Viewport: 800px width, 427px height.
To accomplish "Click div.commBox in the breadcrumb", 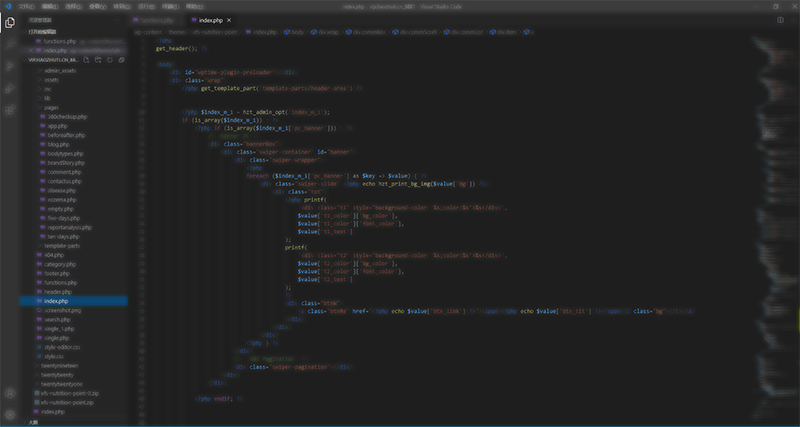I will (x=366, y=32).
